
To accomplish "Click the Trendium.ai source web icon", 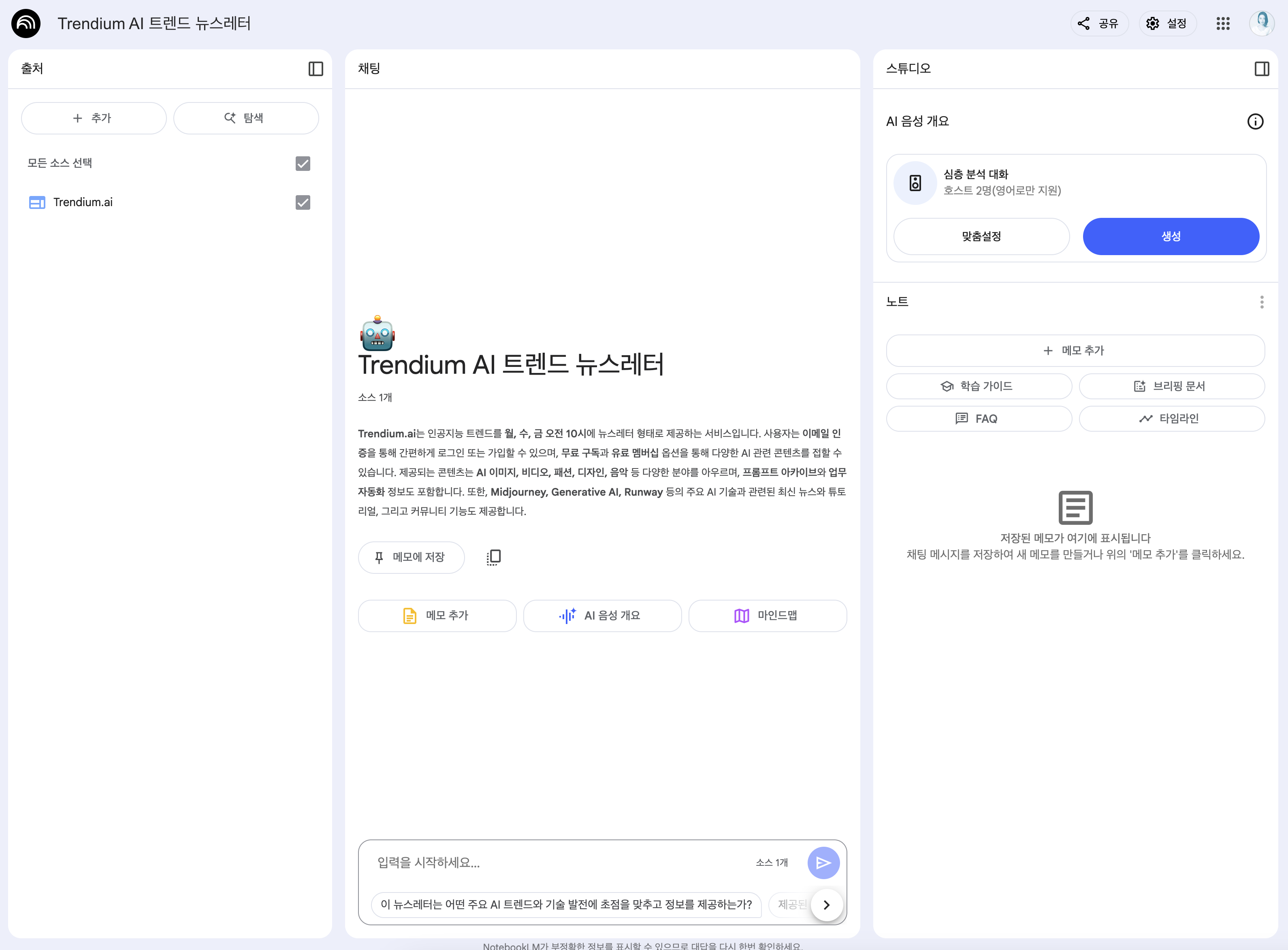I will (37, 202).
